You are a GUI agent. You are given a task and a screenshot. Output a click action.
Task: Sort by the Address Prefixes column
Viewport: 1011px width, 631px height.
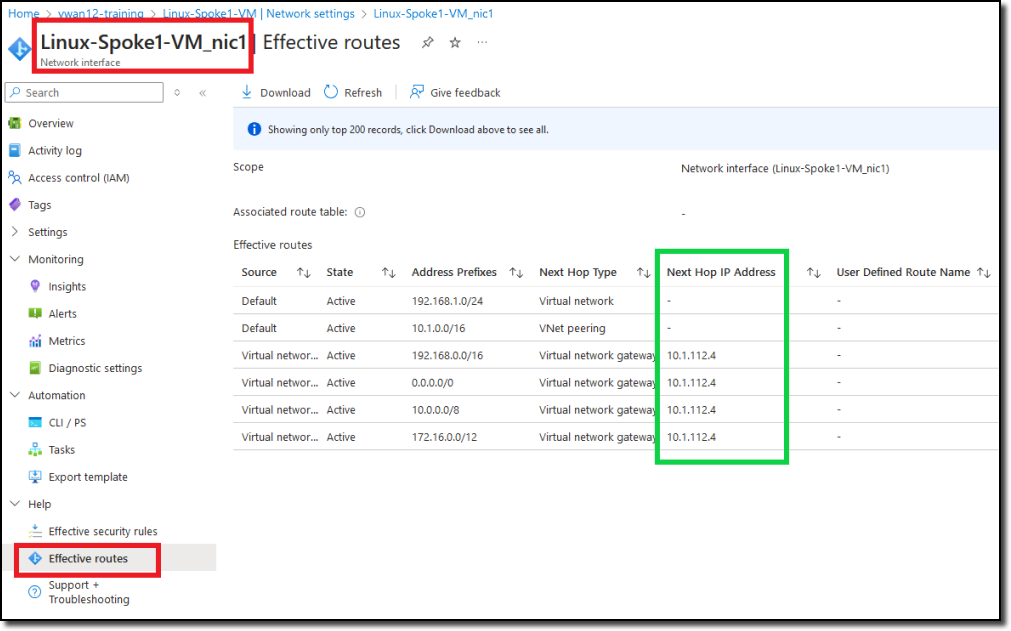pyautogui.click(x=516, y=273)
